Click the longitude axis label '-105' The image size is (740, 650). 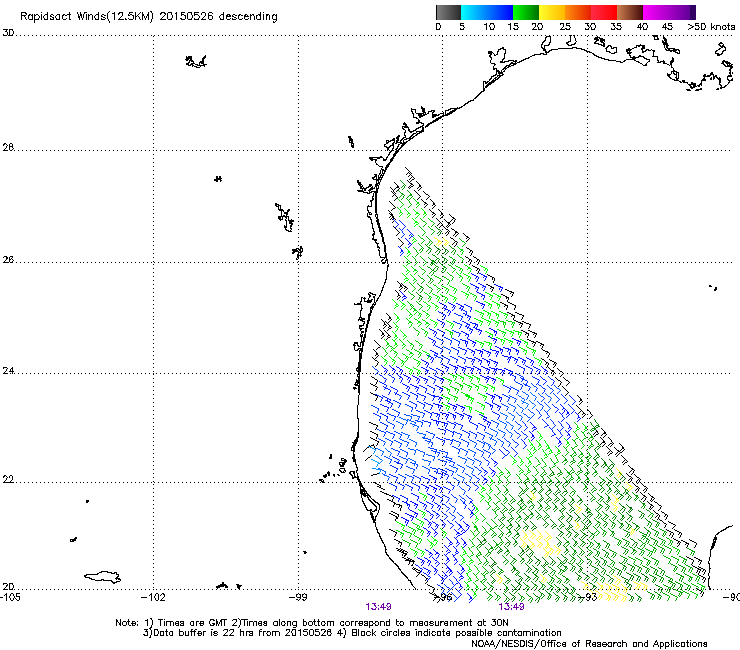tap(10, 597)
